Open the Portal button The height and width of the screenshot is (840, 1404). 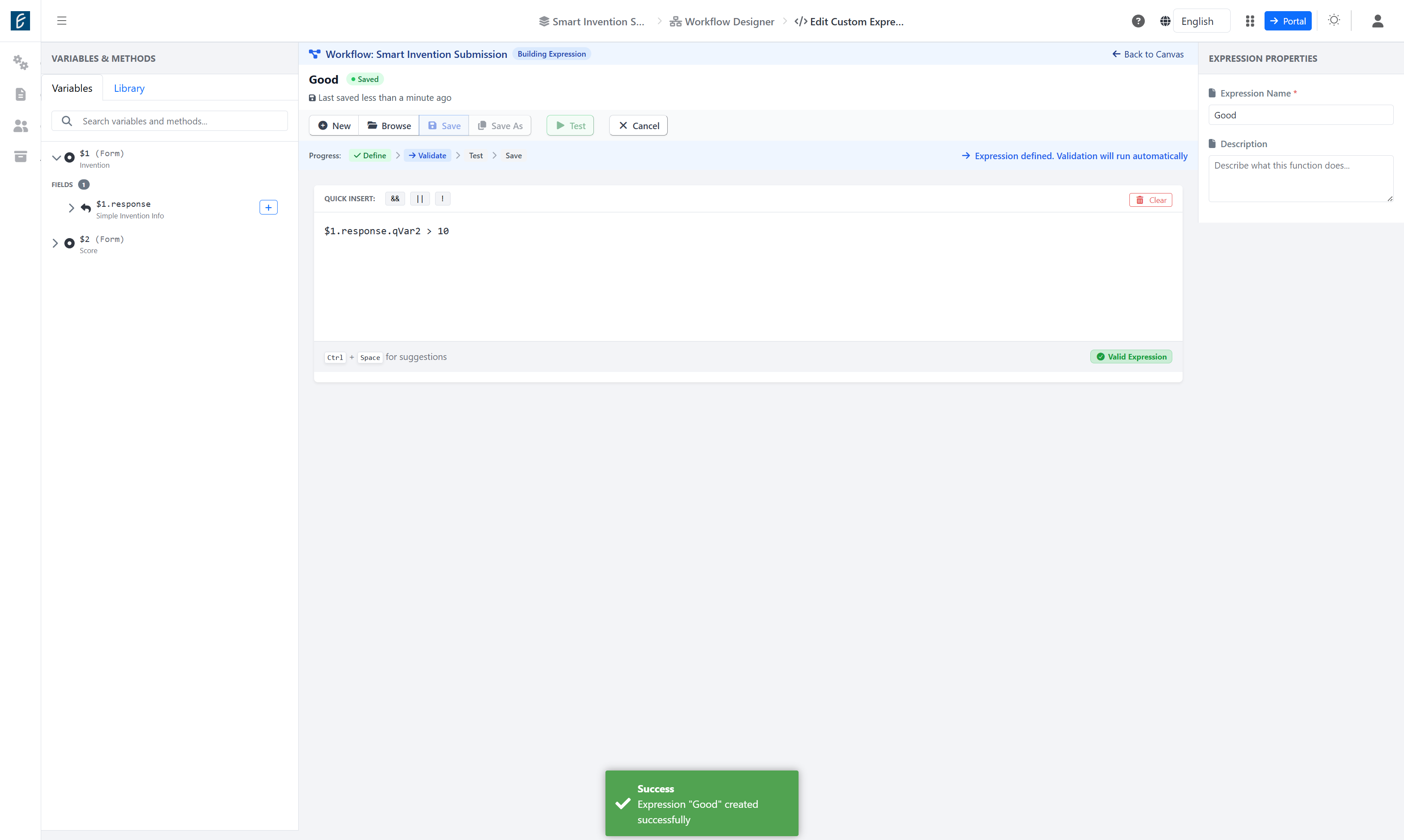coord(1288,21)
